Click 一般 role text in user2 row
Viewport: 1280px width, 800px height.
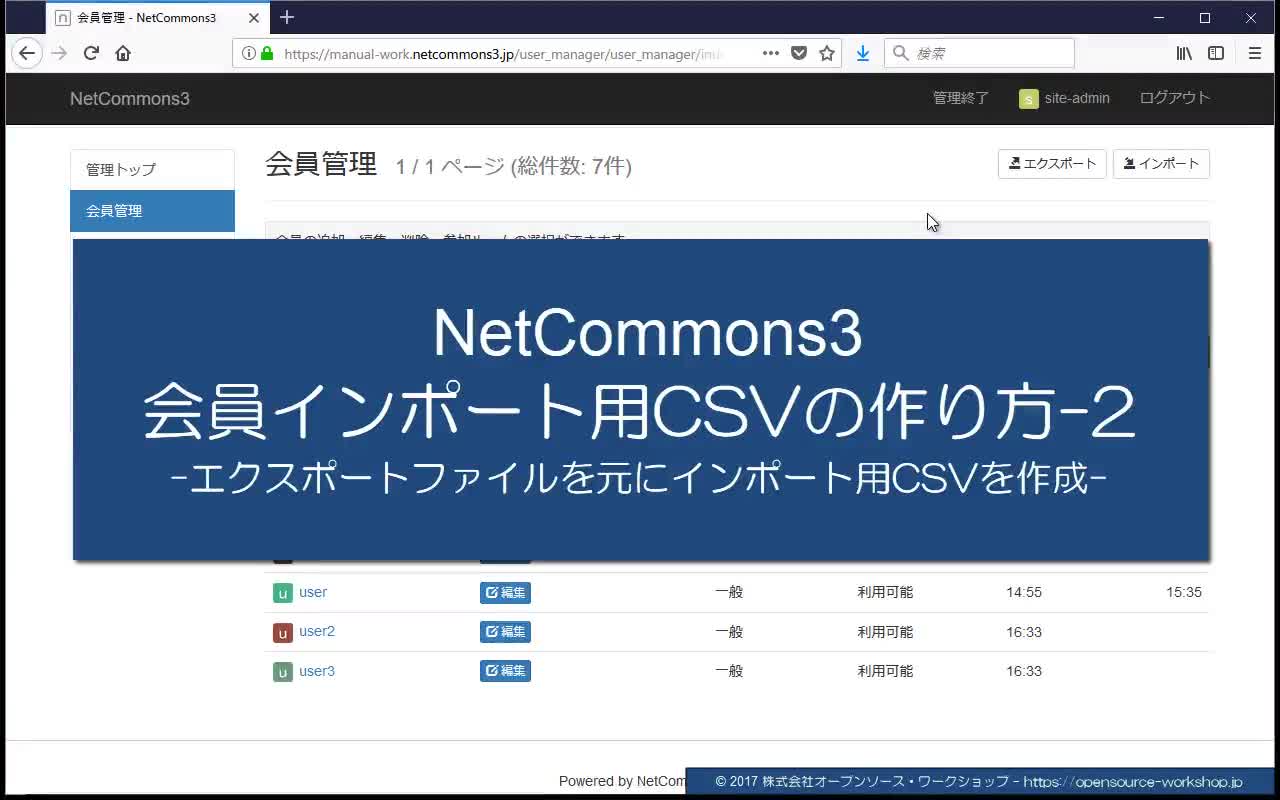pos(729,632)
